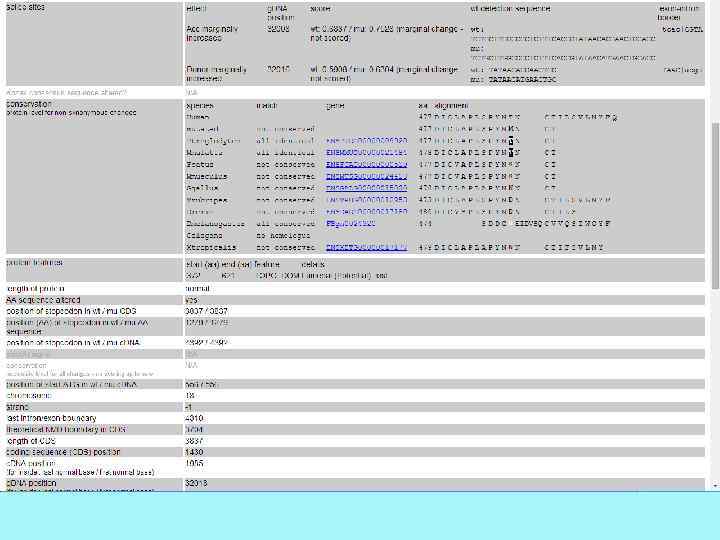Select 'coding sequence (CDS) position' label
Screen dimensions: 720x540
[63, 452]
